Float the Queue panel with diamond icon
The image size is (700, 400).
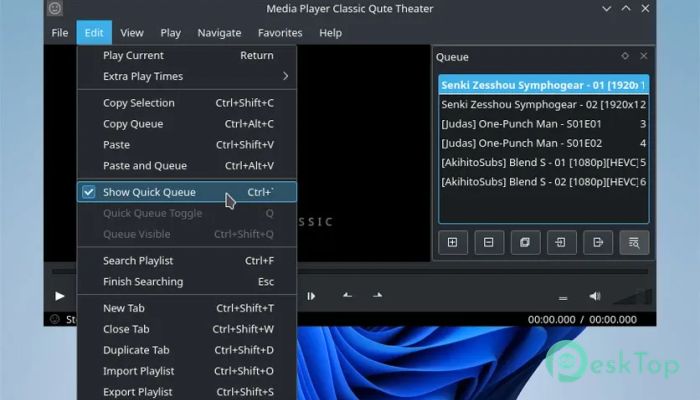(625, 56)
